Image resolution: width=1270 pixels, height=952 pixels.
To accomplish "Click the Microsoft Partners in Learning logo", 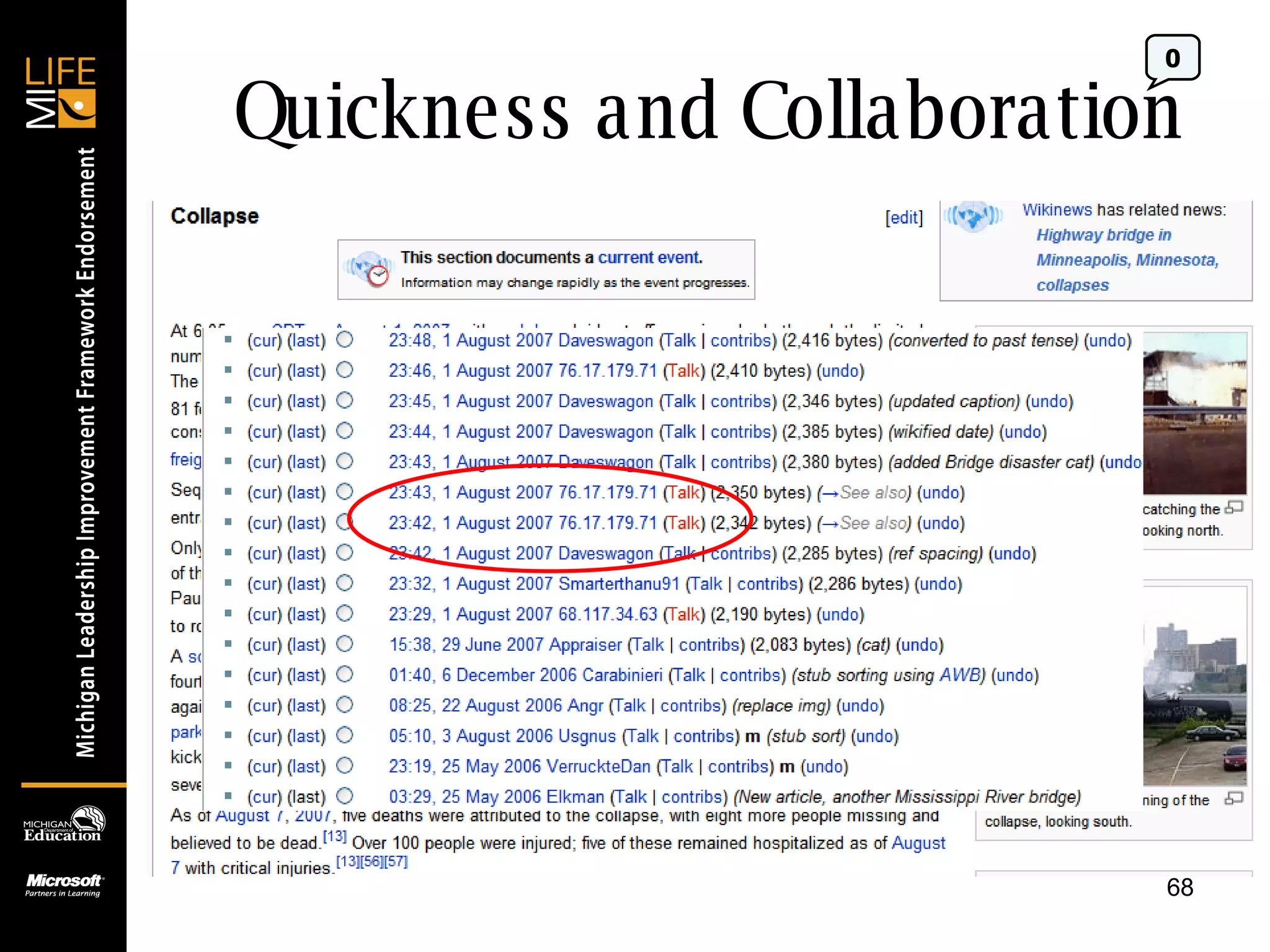I will pyautogui.click(x=64, y=885).
